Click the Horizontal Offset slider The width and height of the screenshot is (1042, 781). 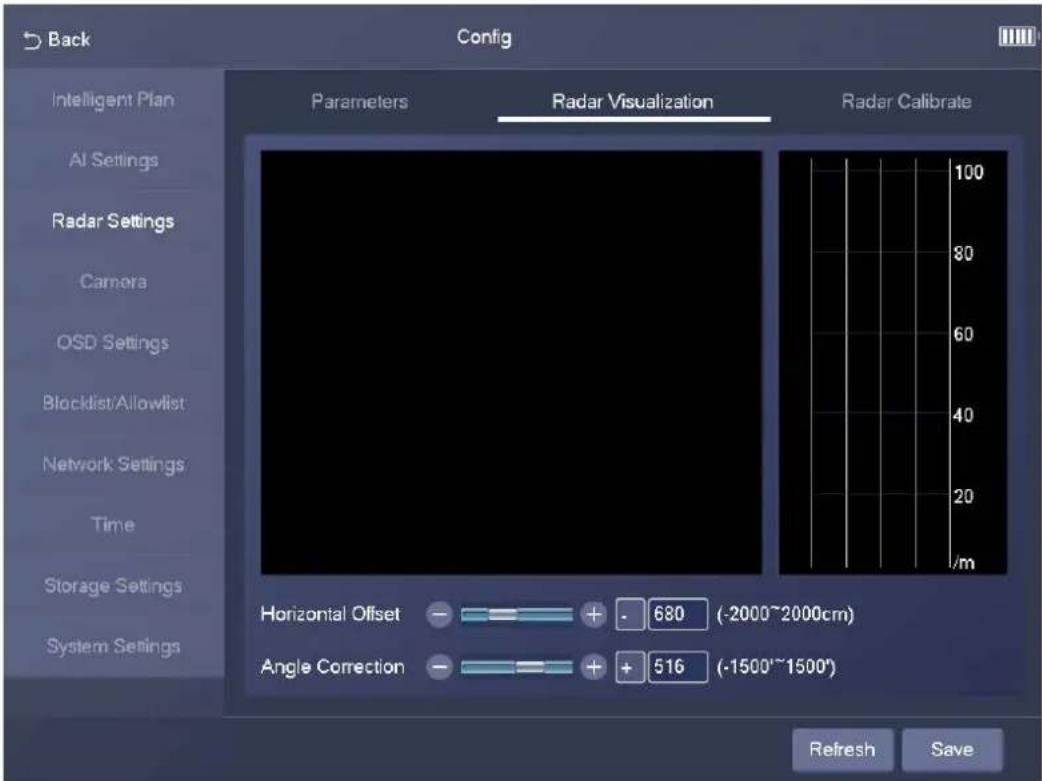(x=516, y=615)
